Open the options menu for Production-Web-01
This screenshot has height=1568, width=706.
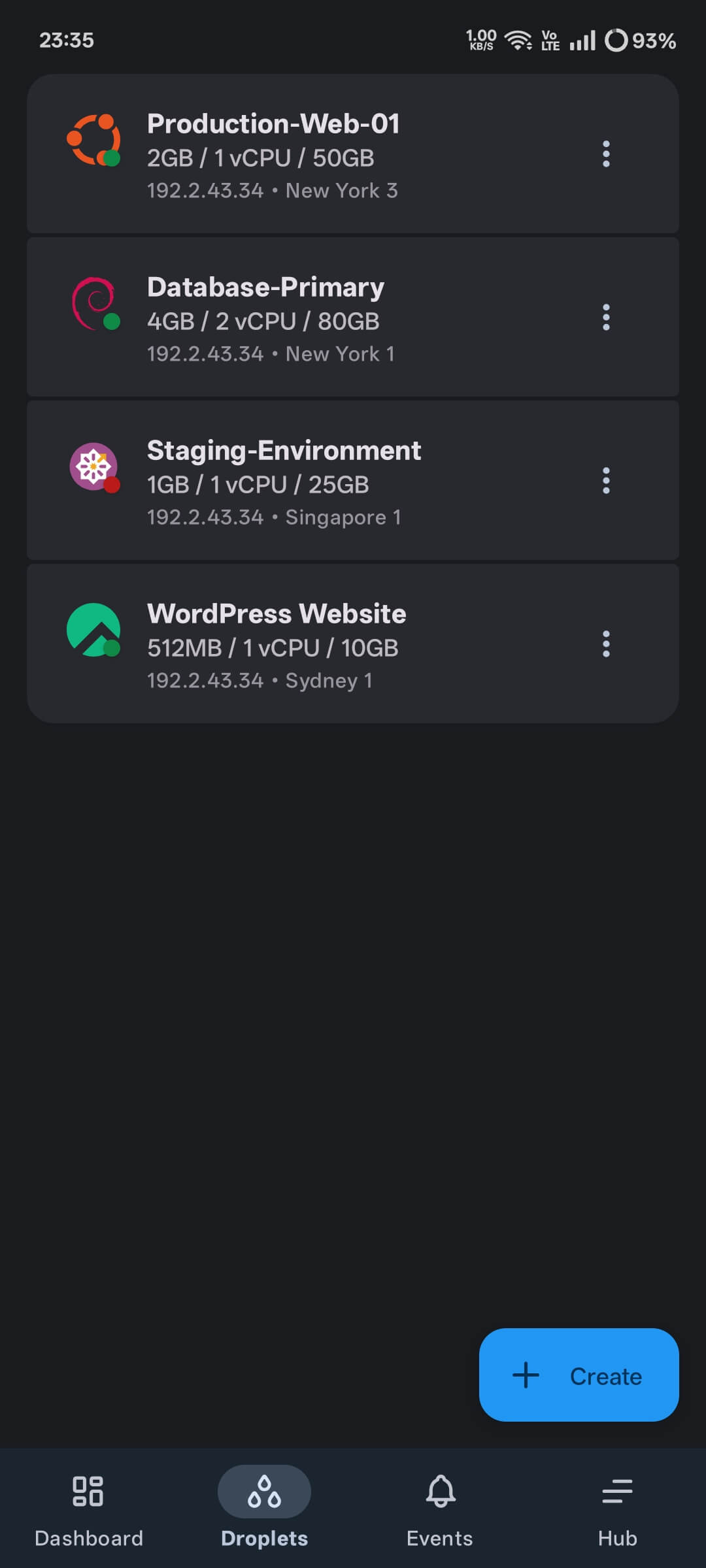click(x=607, y=154)
